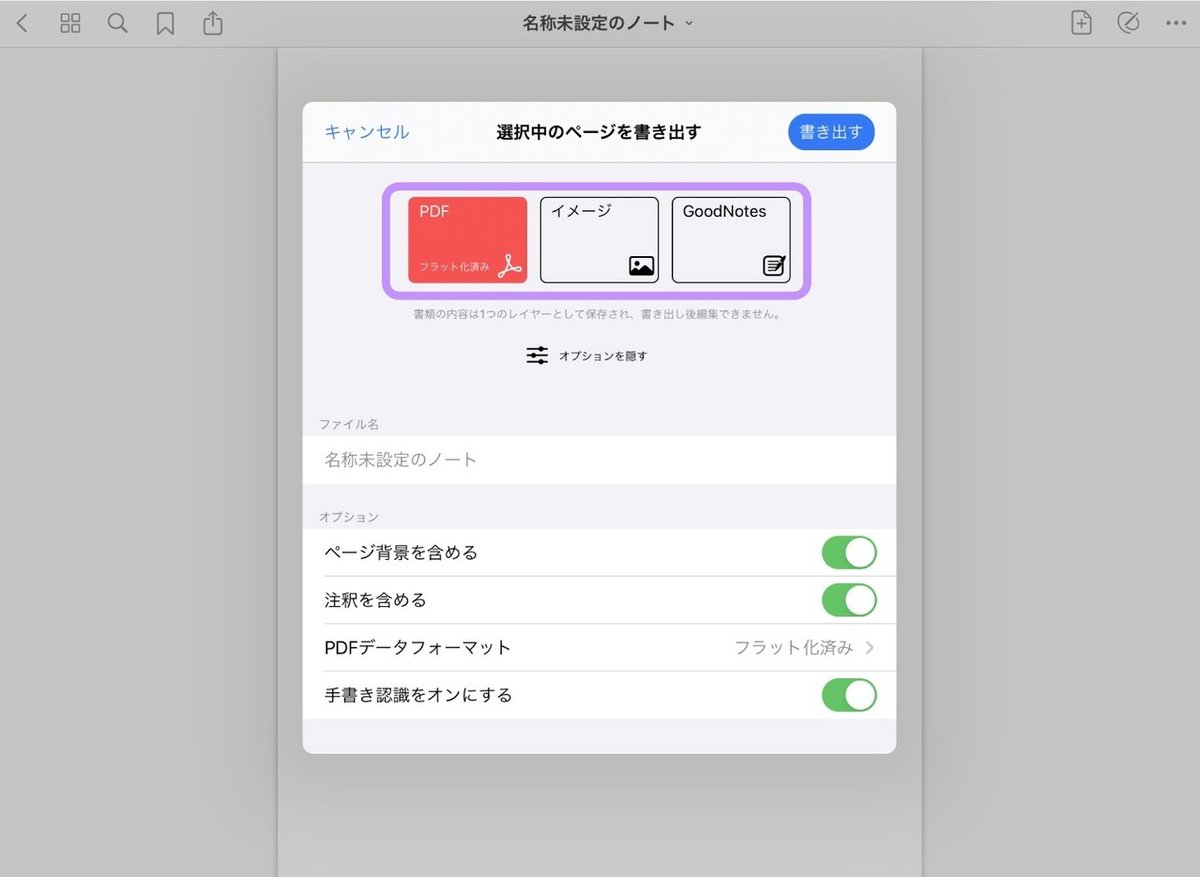Image resolution: width=1200 pixels, height=877 pixels.
Task: Disable handwriting recognition toggle
Action: 849,694
